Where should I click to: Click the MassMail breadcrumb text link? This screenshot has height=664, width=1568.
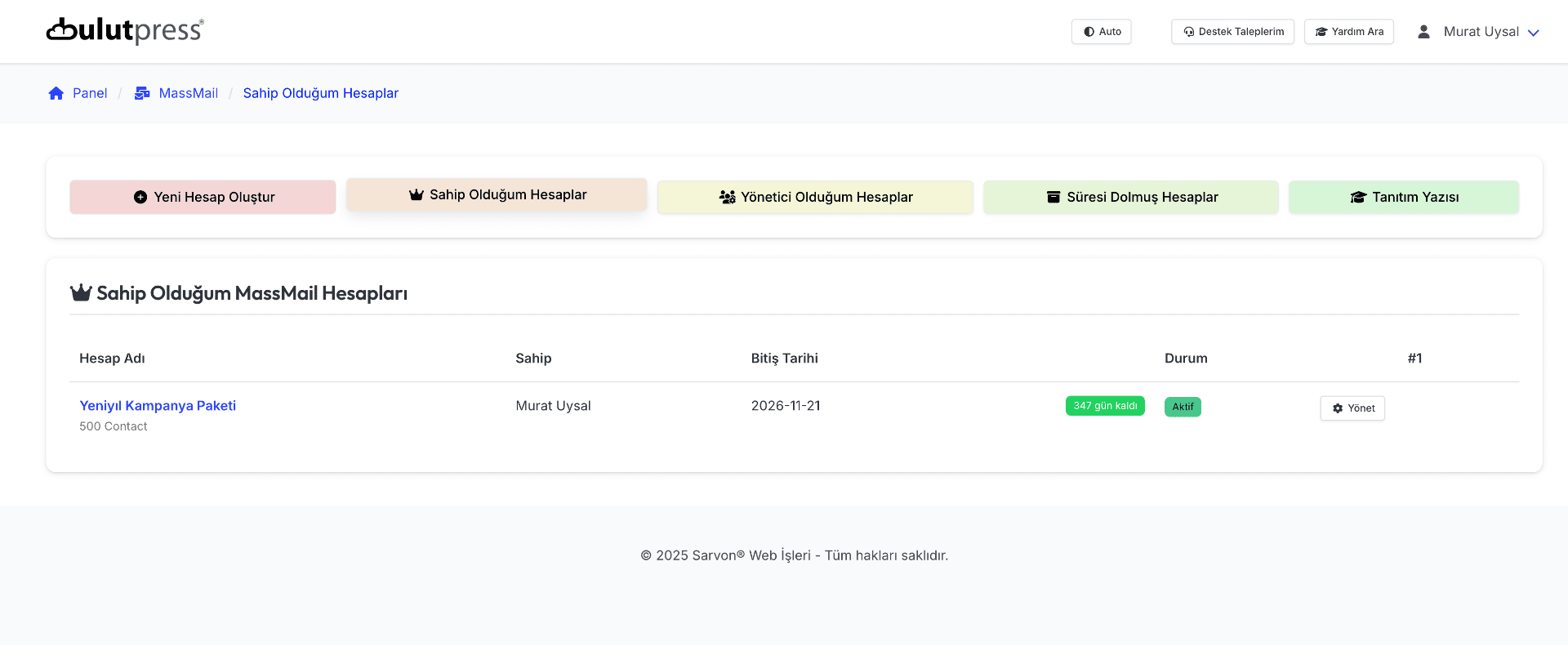(x=189, y=93)
